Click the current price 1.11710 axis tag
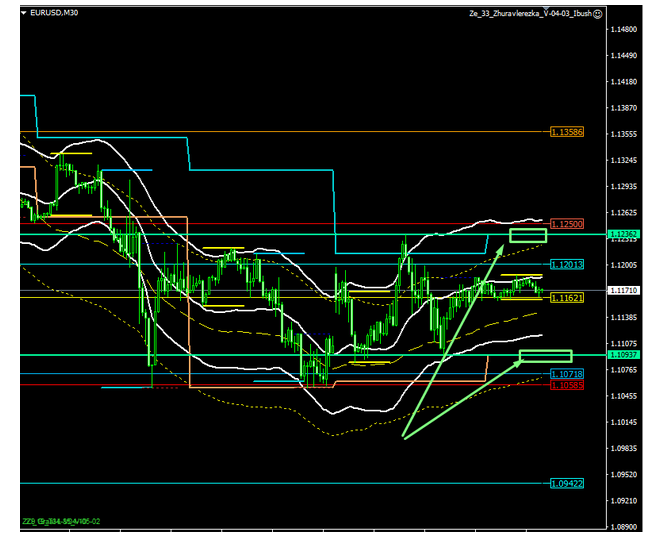Screen dimensions: 651x542 pyautogui.click(x=625, y=290)
